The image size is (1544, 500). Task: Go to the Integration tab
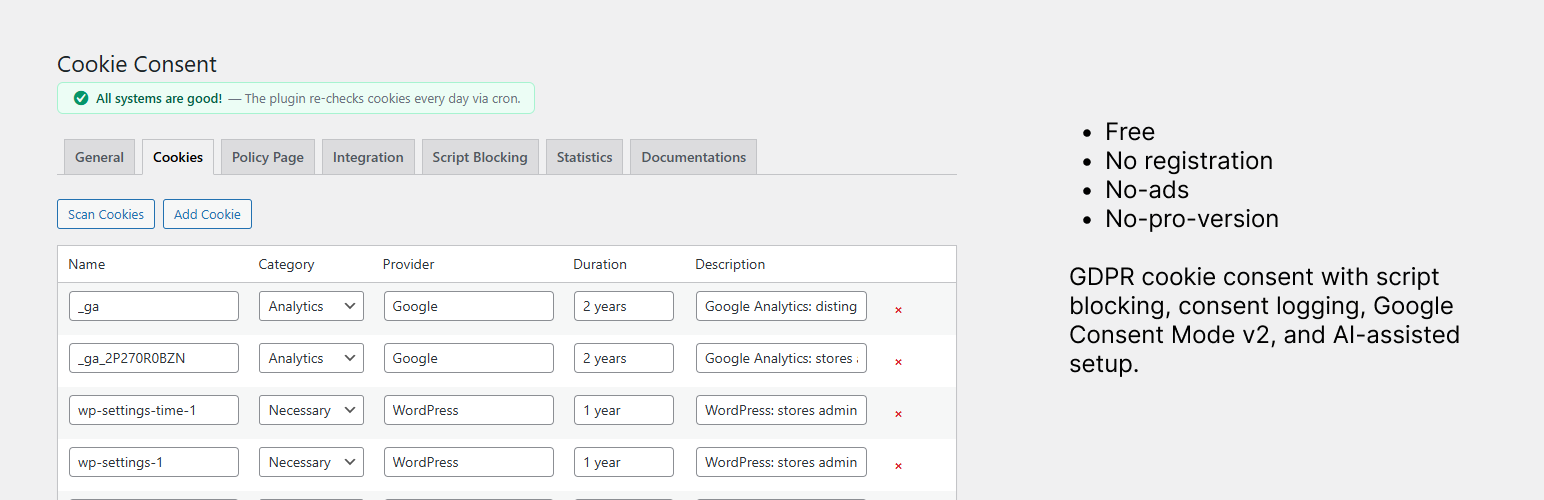pyautogui.click(x=368, y=157)
